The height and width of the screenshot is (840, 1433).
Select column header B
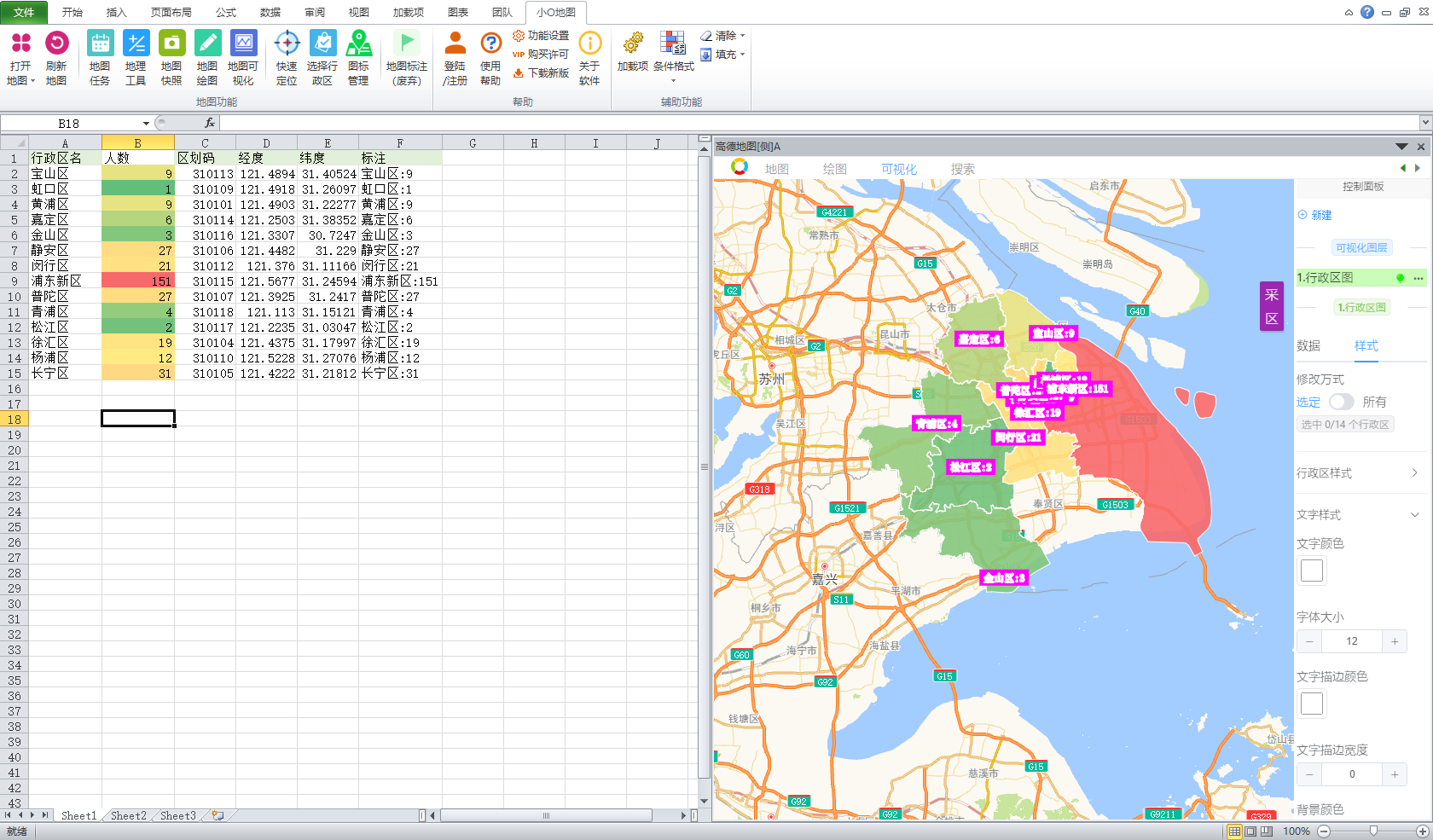(x=138, y=143)
